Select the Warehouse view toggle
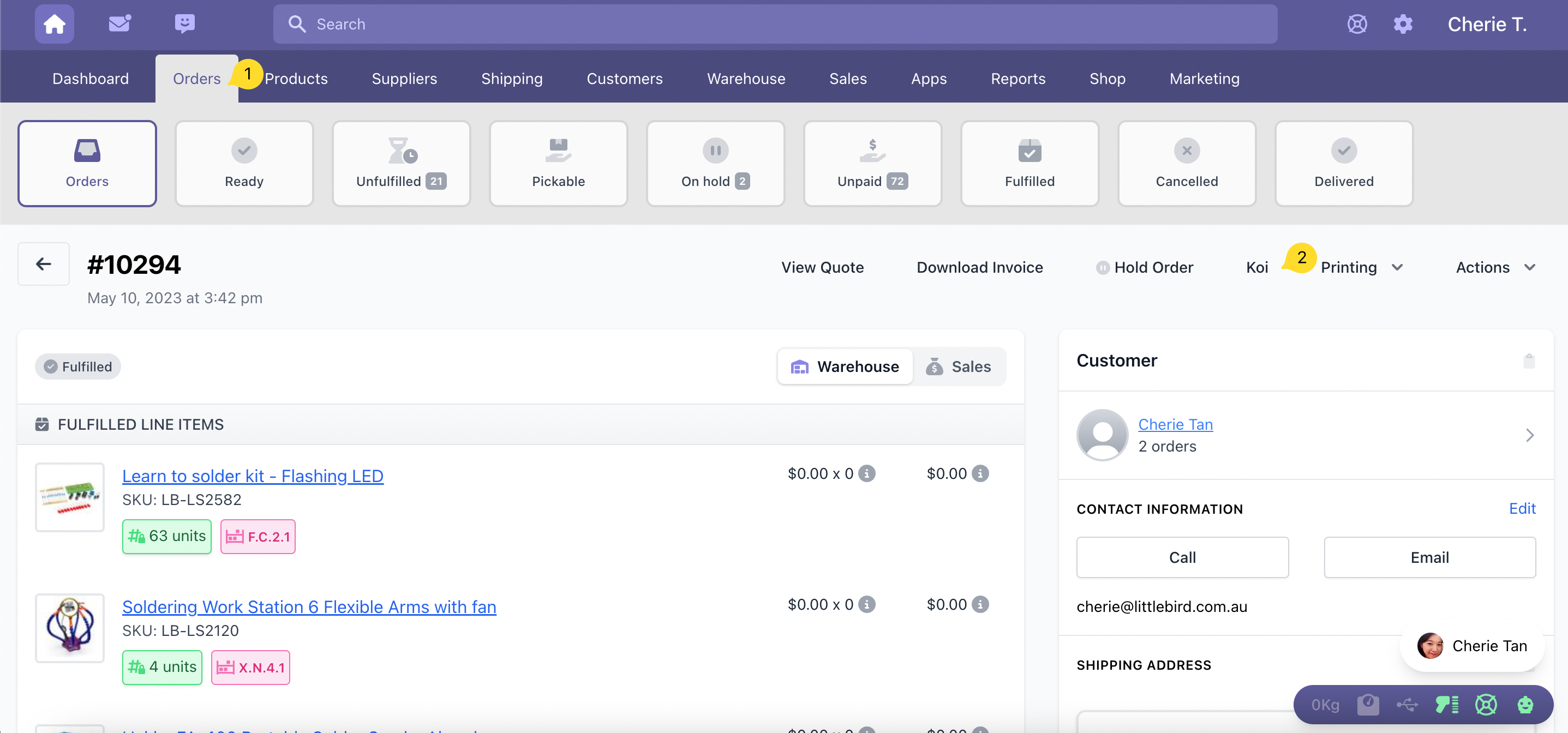Image resolution: width=1568 pixels, height=733 pixels. click(x=845, y=366)
